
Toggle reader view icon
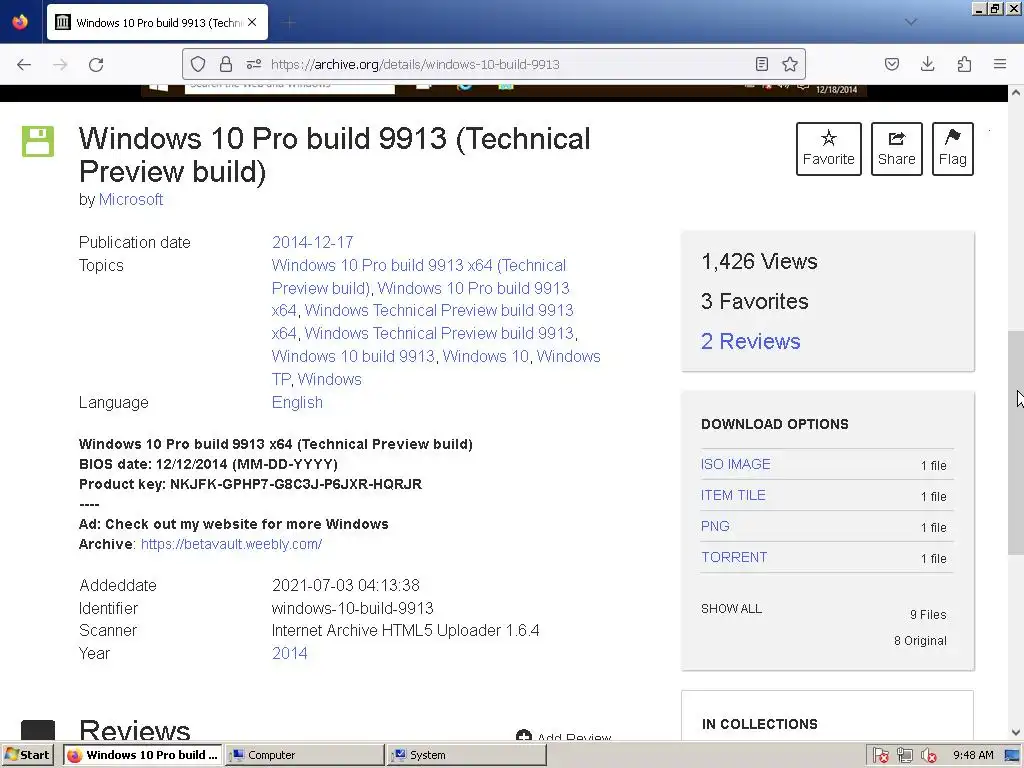[761, 64]
